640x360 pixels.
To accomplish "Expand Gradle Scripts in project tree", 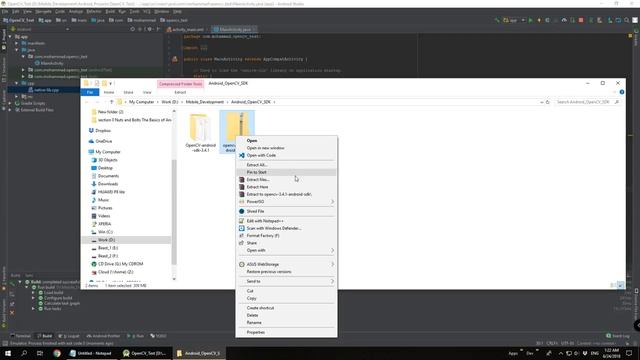I will pyautogui.click(x=10, y=103).
